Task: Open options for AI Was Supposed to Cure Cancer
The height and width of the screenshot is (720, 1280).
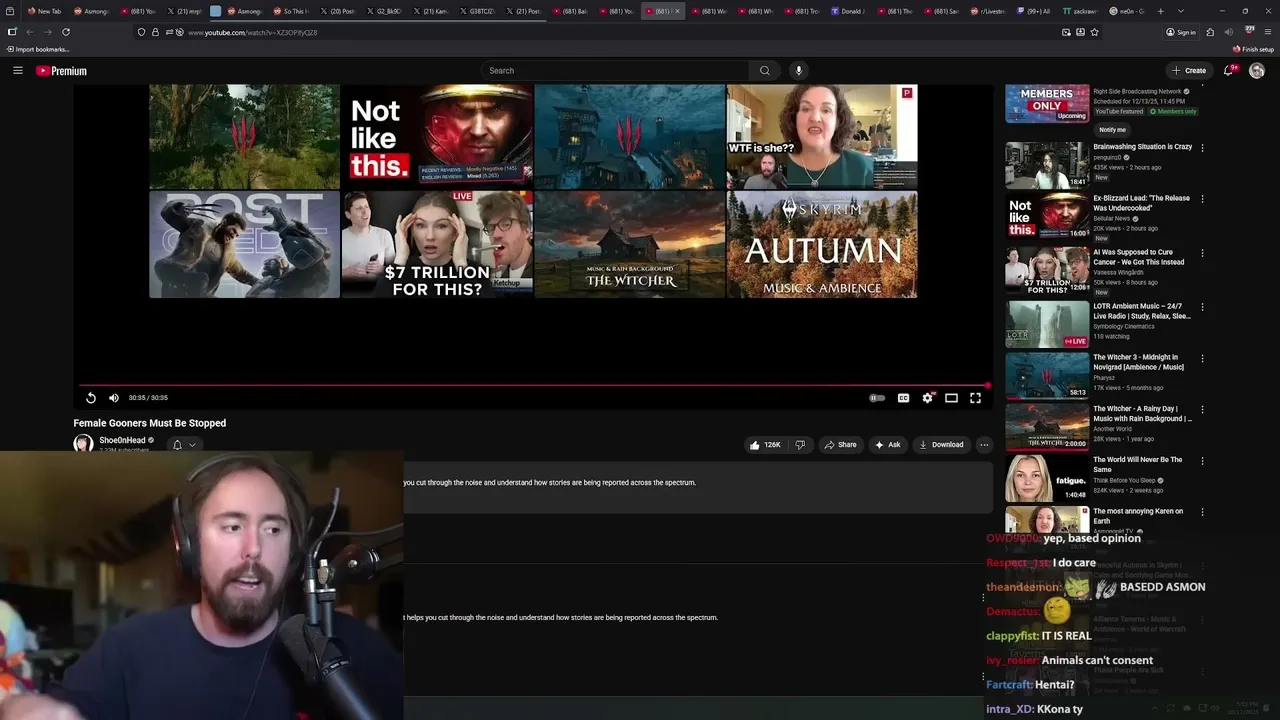Action: click(1202, 253)
